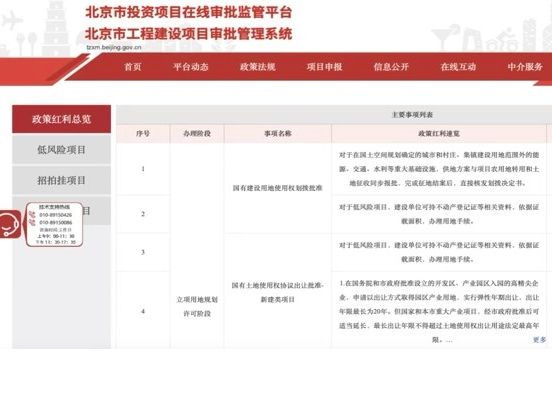Click the 国有建设用地使用权划拨批准 cell
This screenshot has height=414, width=552.
click(x=277, y=188)
